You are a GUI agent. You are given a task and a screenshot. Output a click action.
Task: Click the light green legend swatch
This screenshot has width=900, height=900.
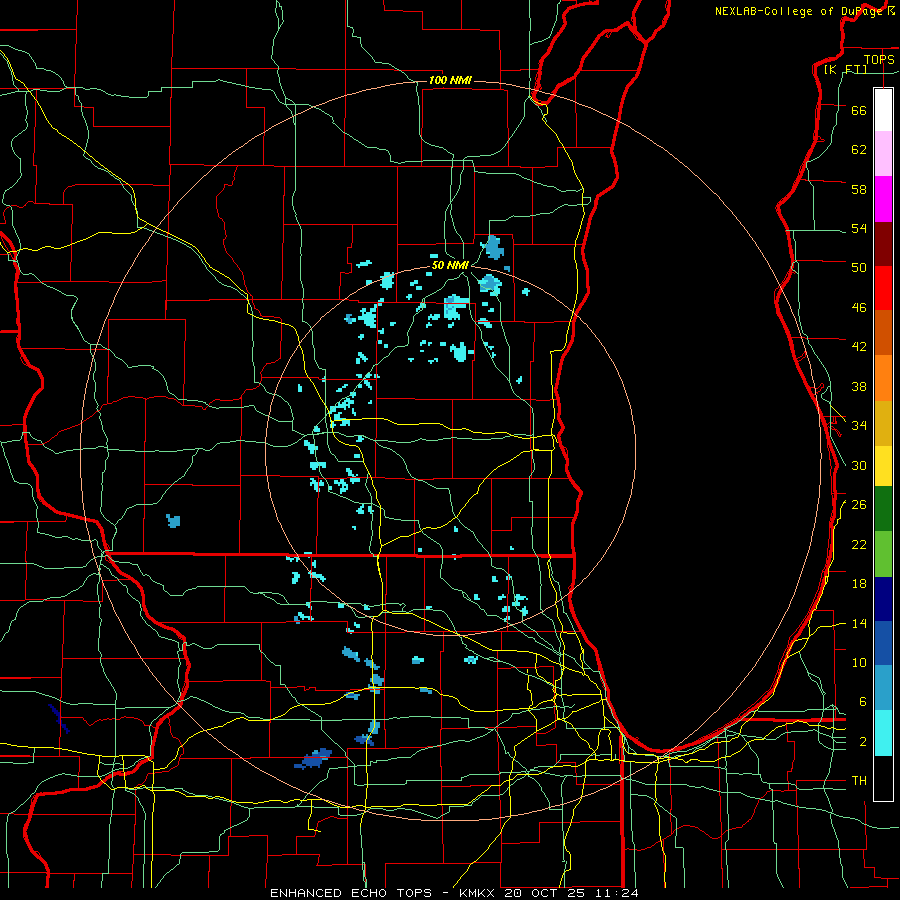point(883,554)
